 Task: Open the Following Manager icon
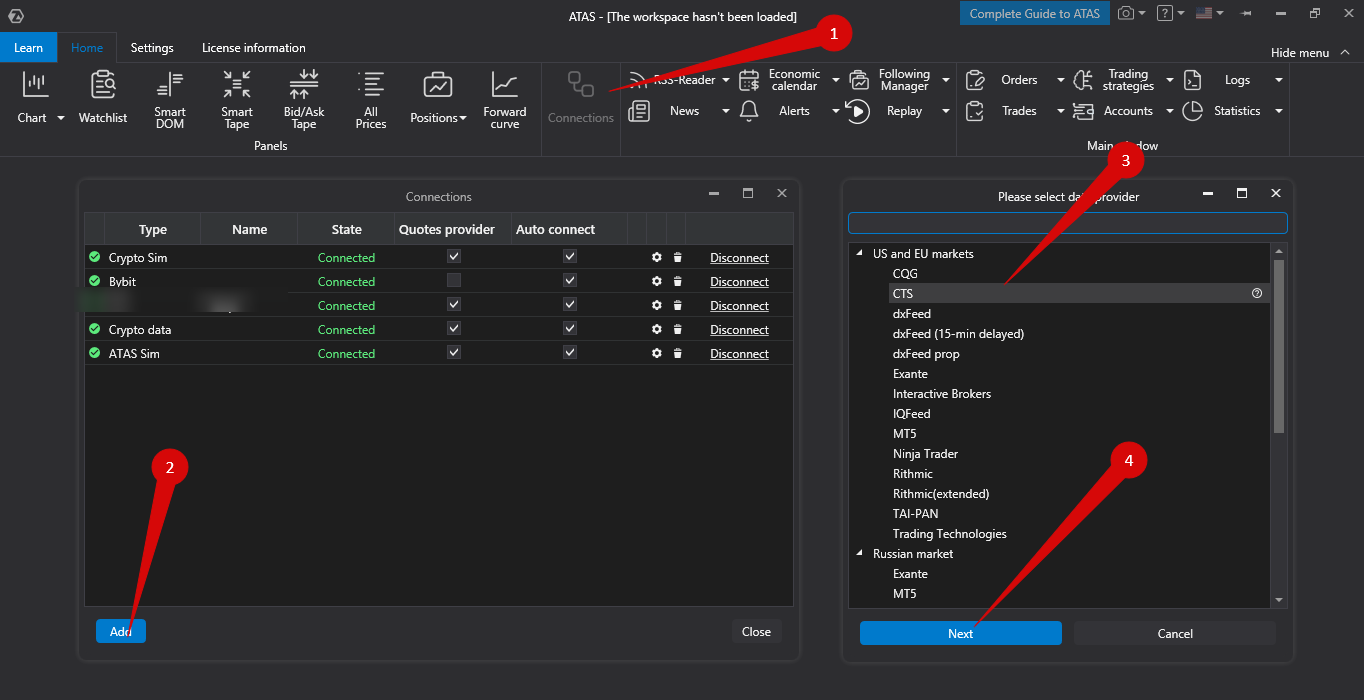pyautogui.click(x=859, y=80)
